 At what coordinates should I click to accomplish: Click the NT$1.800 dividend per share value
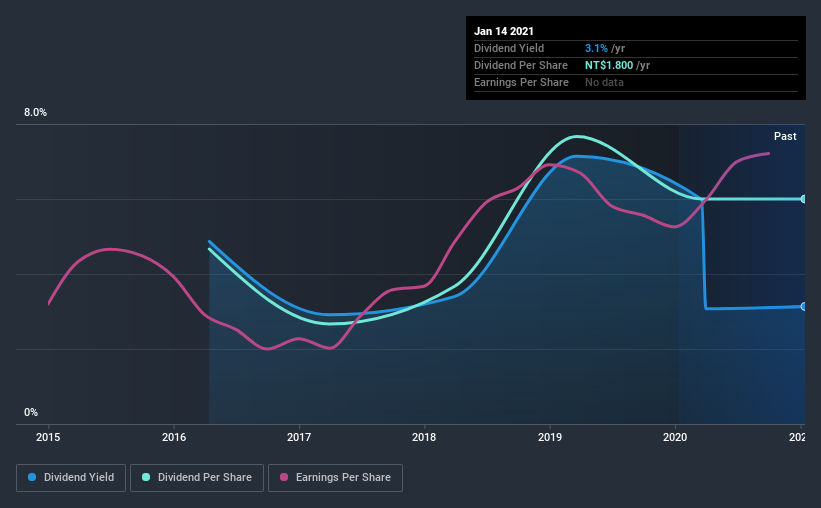tap(609, 65)
